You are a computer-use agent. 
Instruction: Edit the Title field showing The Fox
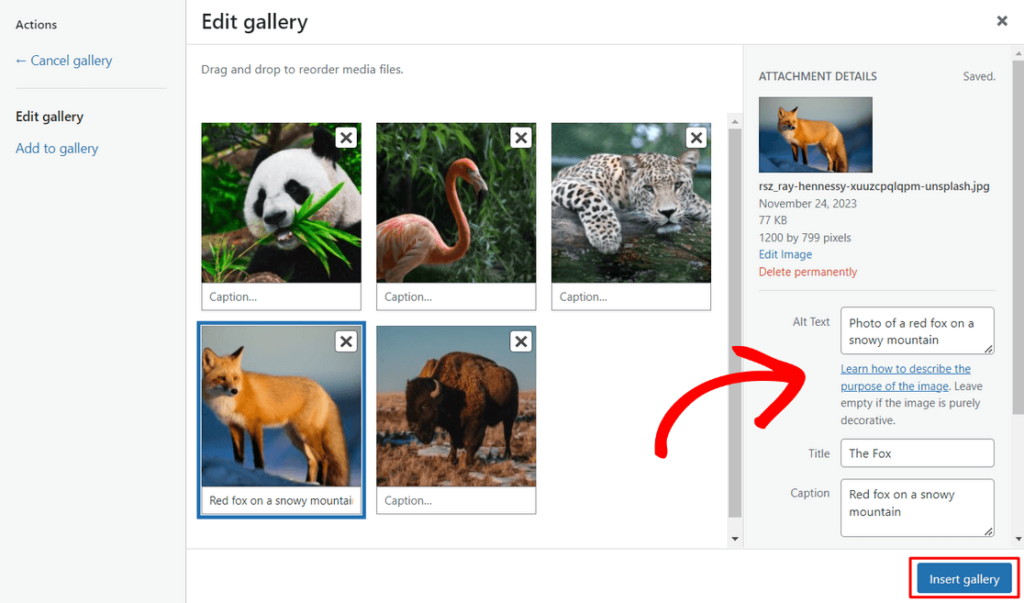click(x=916, y=453)
